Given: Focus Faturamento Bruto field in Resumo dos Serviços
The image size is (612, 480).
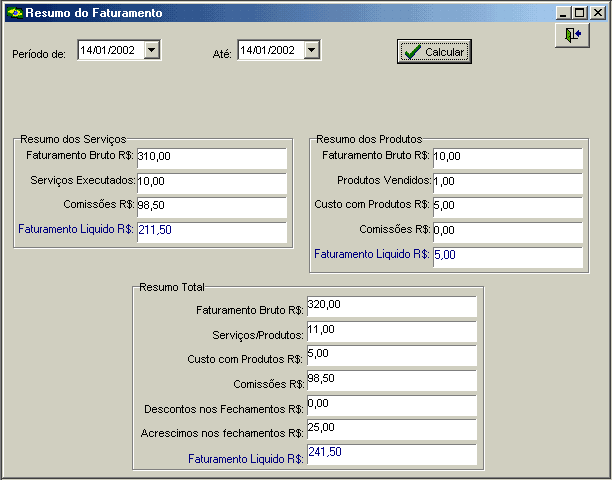Looking at the screenshot, I should click(x=211, y=158).
